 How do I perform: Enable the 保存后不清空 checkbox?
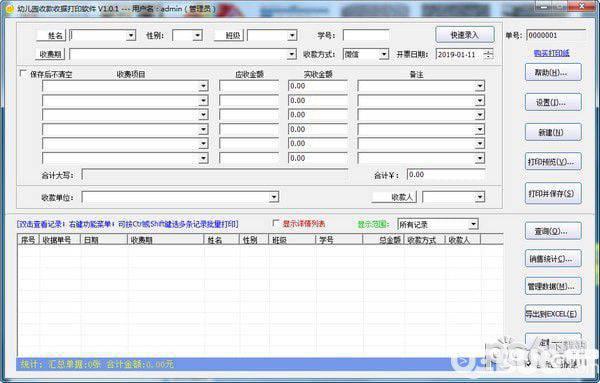tap(23, 73)
